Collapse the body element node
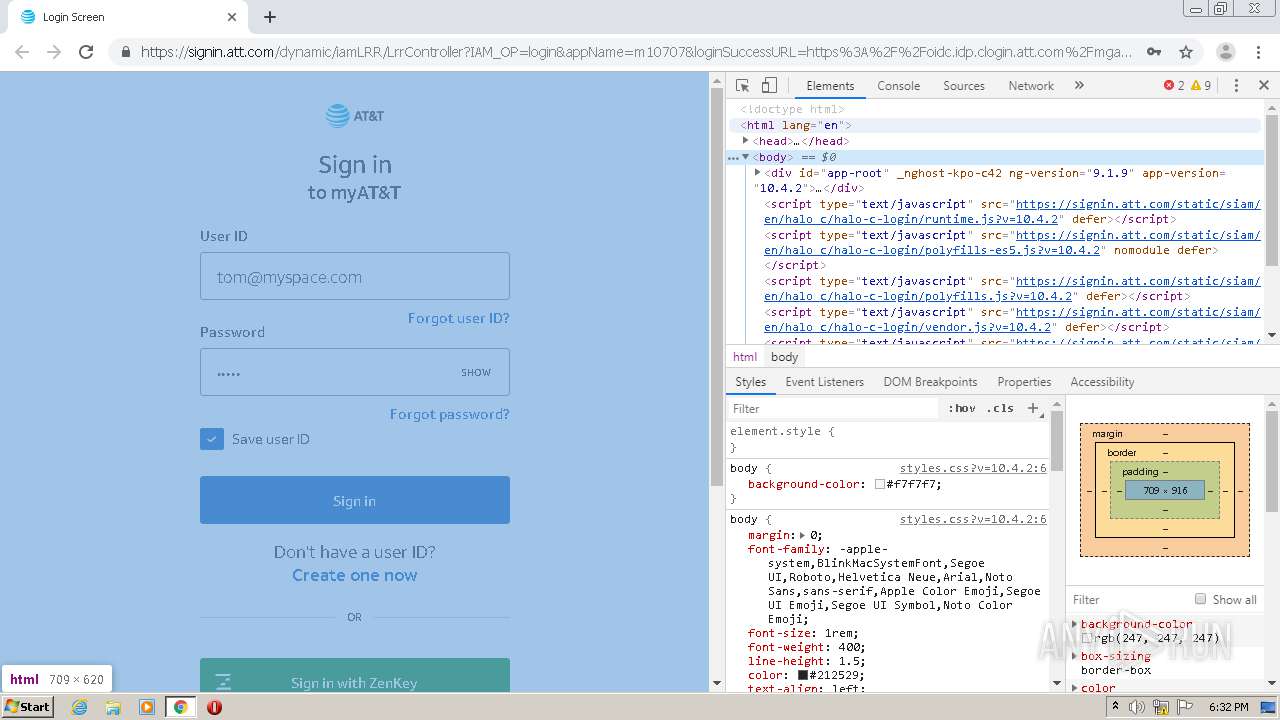 pos(746,157)
